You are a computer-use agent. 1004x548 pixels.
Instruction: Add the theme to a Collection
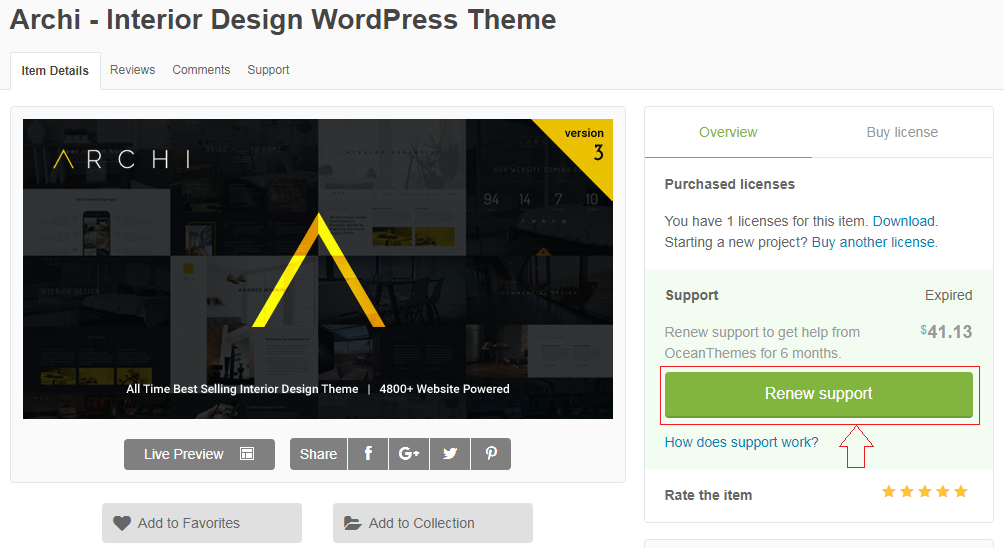pyautogui.click(x=433, y=523)
